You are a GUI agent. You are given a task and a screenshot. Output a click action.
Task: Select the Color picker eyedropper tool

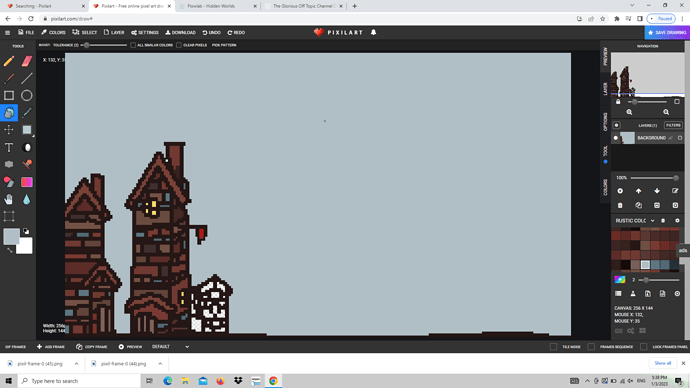coord(27,113)
